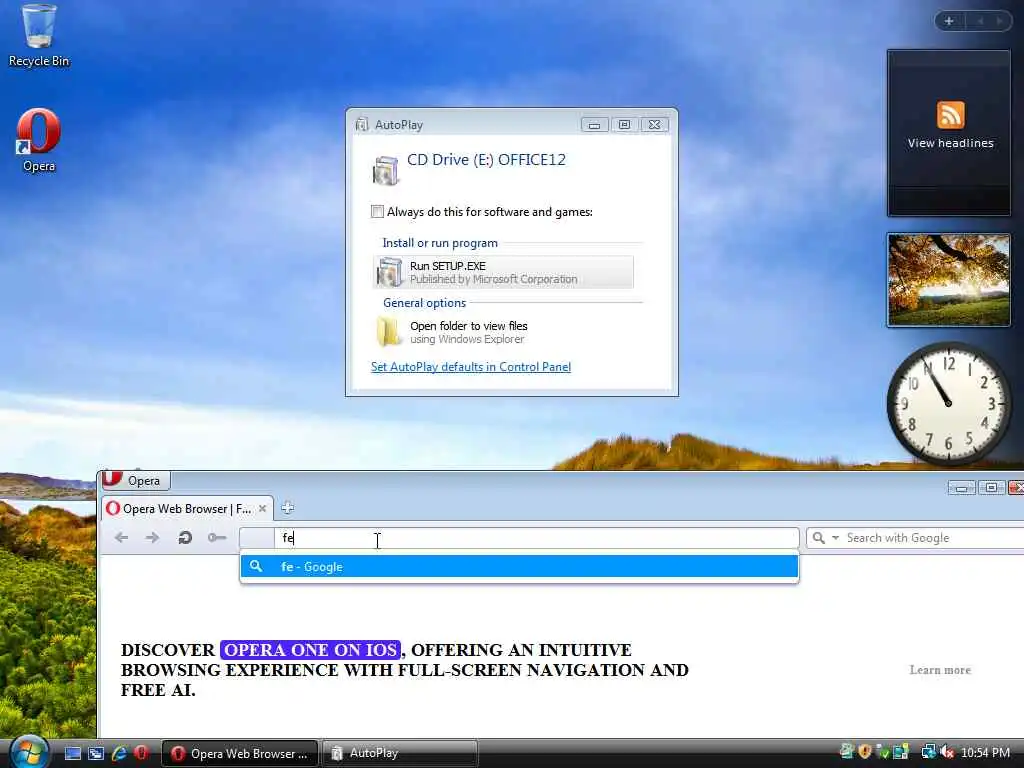Select the Opera desktop shortcut icon
This screenshot has width=1024, height=768.
pos(39,140)
